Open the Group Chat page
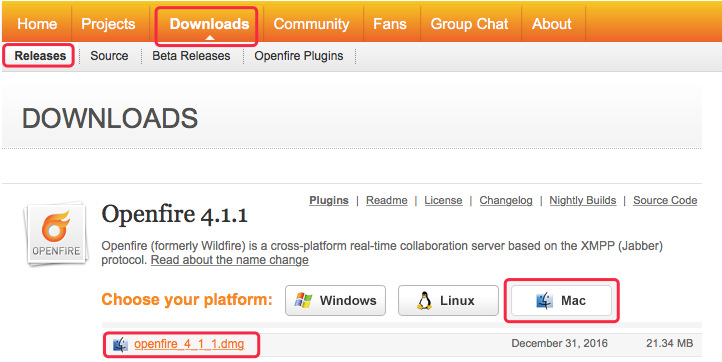This screenshot has width=722, height=362. tap(469, 24)
